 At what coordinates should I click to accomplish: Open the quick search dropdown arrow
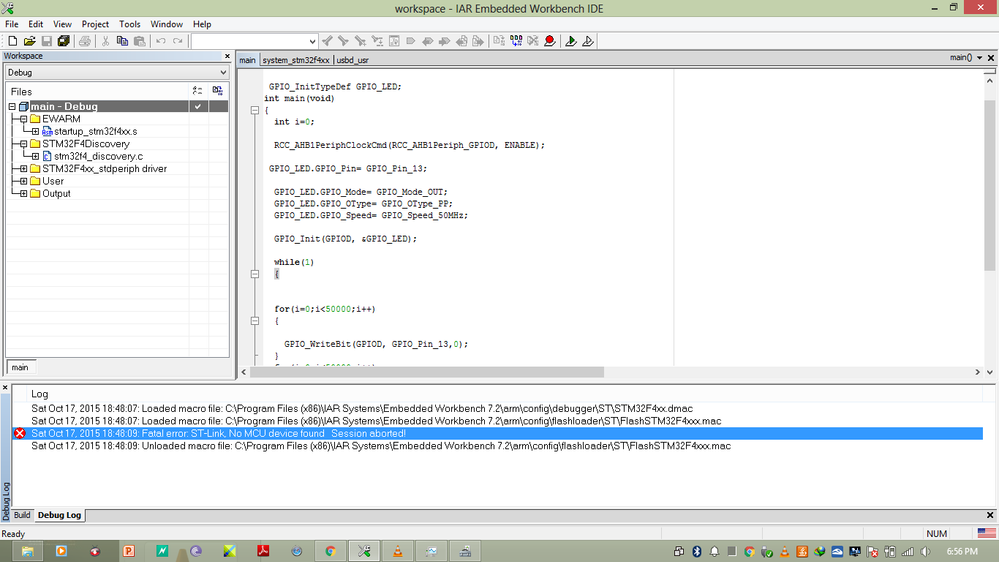tap(312, 41)
